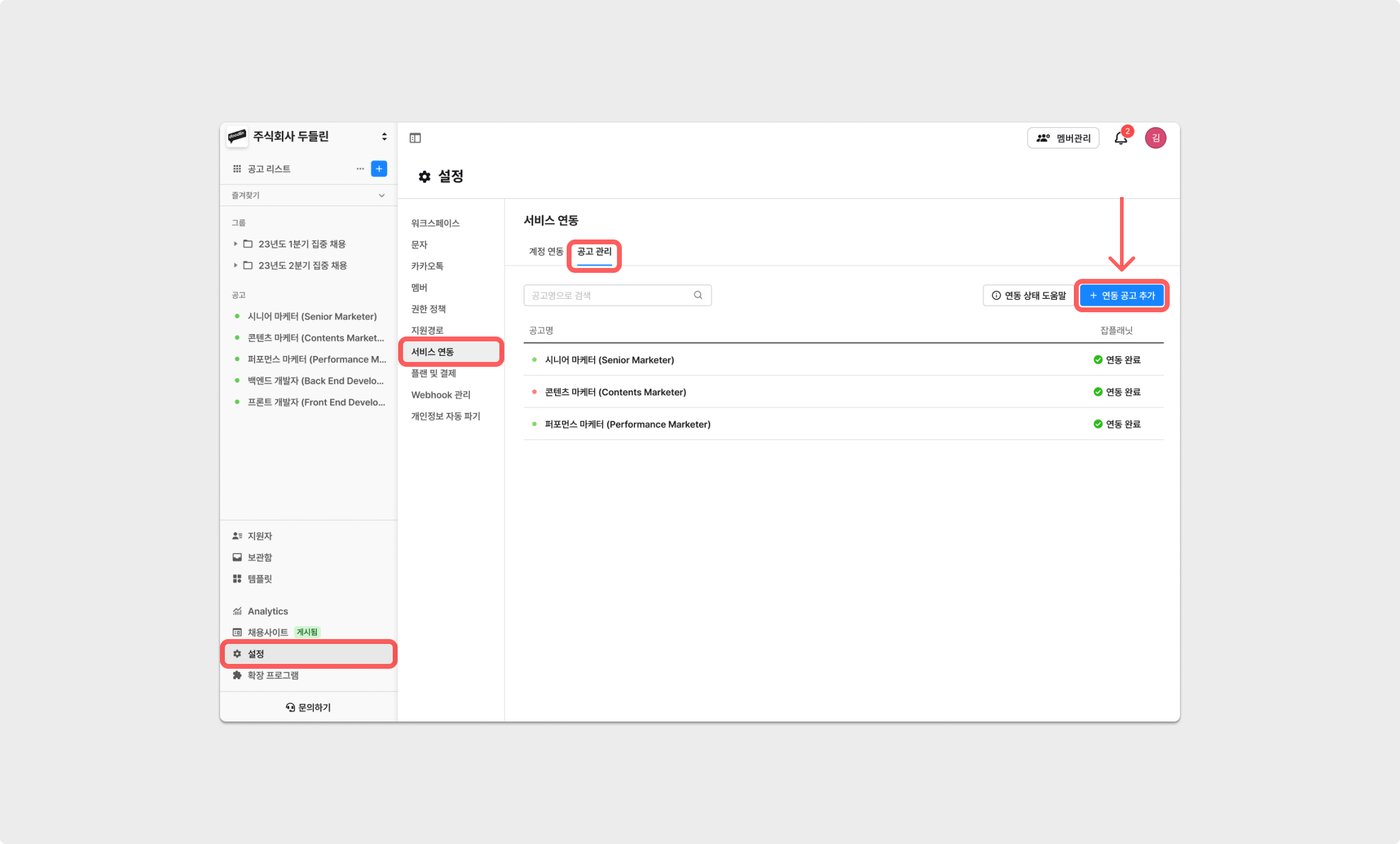Open Analytics from the sidebar

click(x=267, y=611)
